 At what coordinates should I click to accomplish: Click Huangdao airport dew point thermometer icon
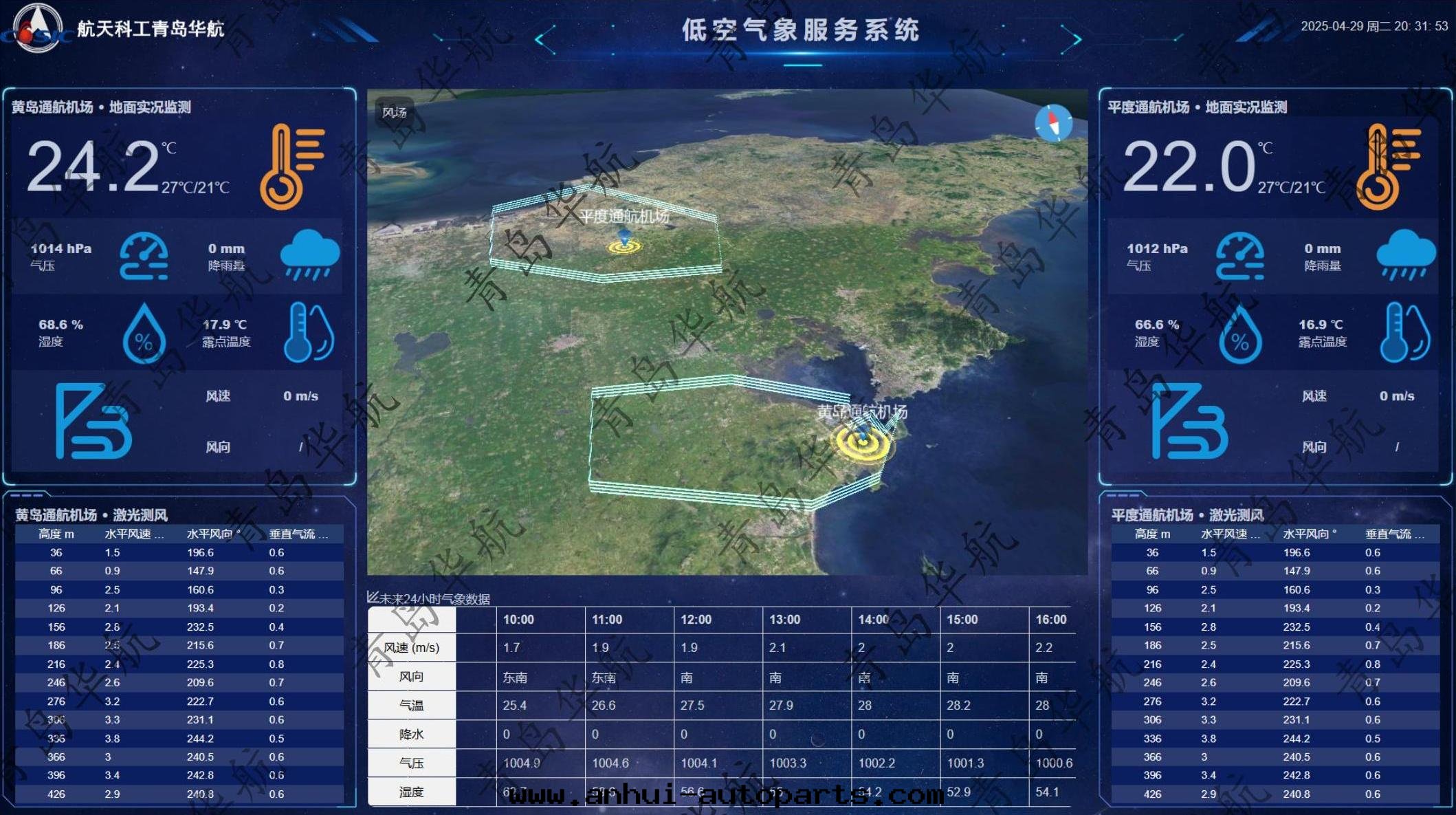tap(309, 332)
